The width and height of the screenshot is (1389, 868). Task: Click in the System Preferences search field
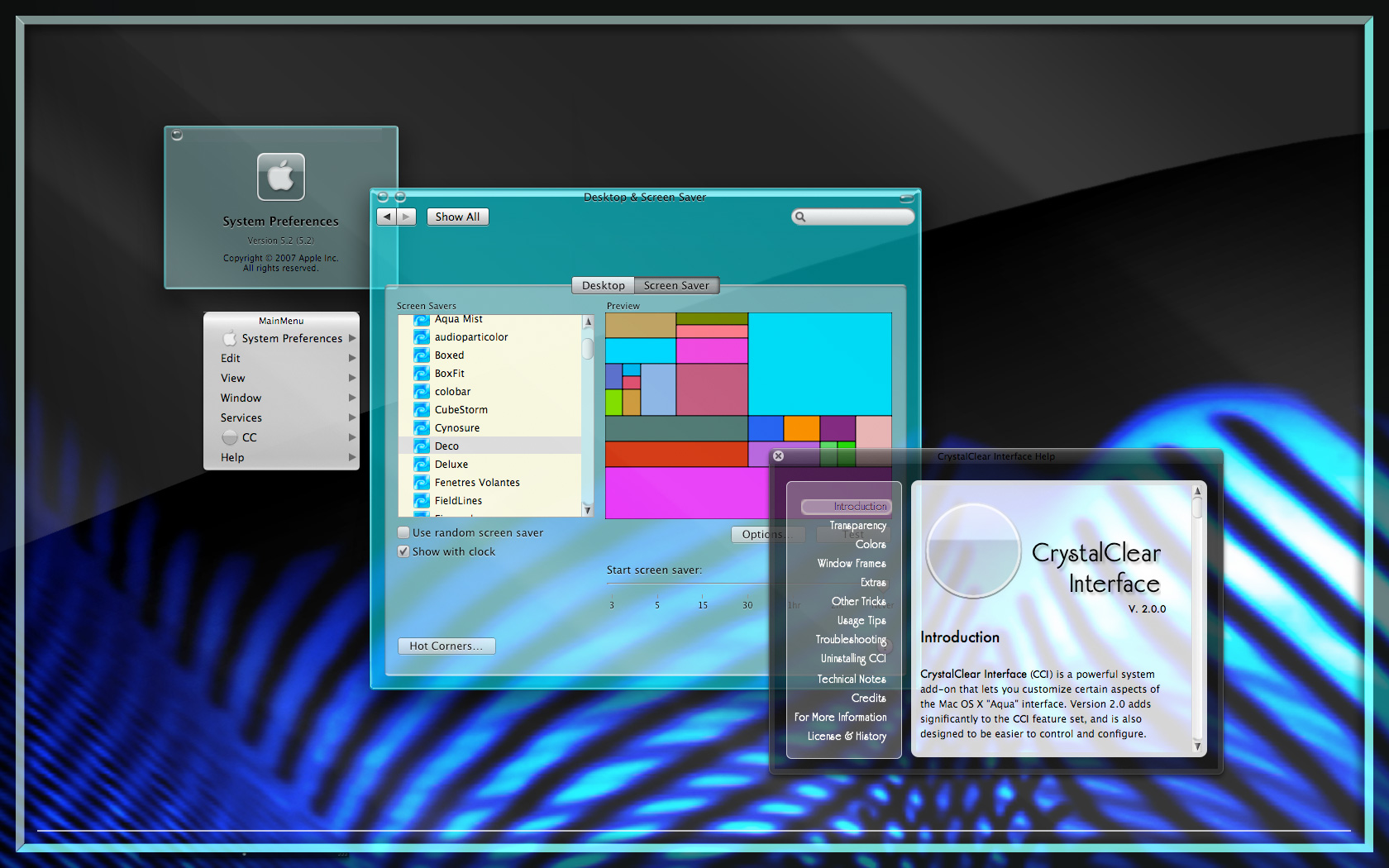[x=853, y=217]
